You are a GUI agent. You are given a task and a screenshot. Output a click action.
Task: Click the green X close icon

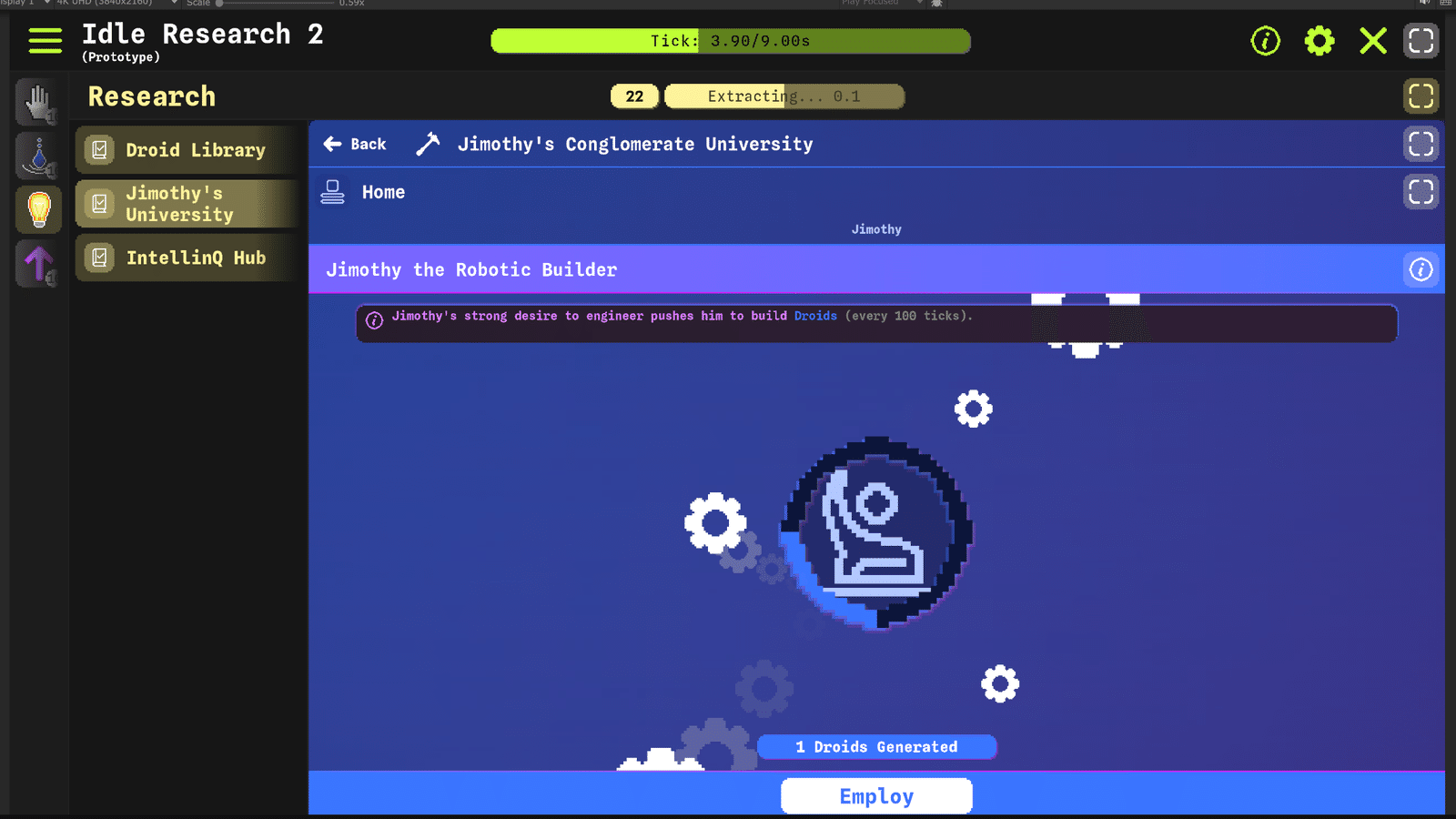click(x=1373, y=41)
